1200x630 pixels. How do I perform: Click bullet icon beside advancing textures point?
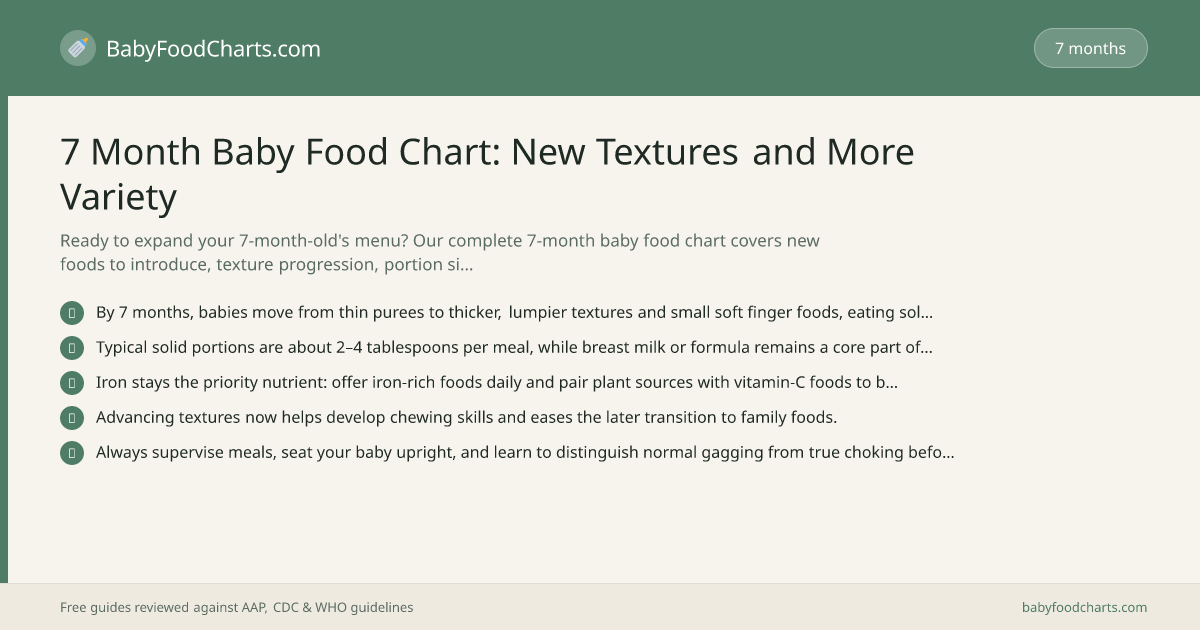point(72,418)
